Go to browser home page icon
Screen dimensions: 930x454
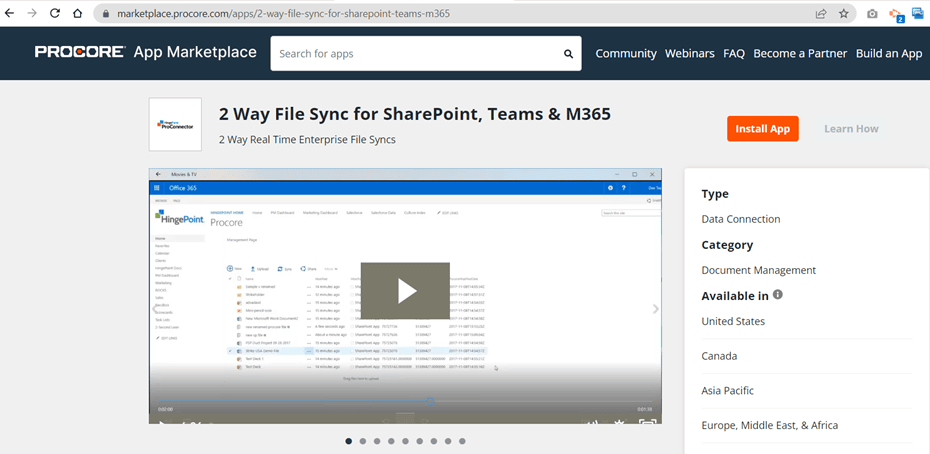(x=79, y=14)
